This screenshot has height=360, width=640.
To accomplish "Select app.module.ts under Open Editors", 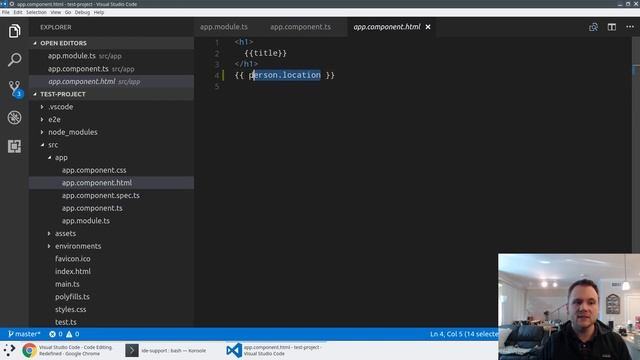I will click(x=111, y=56).
